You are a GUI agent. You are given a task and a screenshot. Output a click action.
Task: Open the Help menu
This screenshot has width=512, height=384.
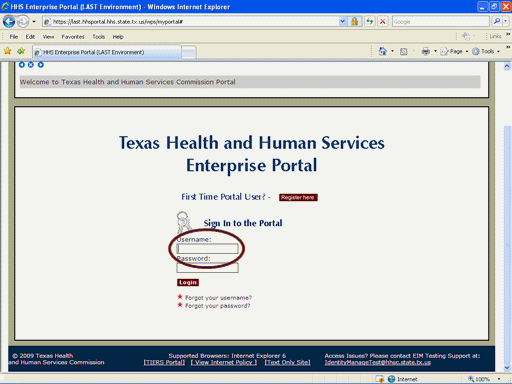pyautogui.click(x=118, y=37)
